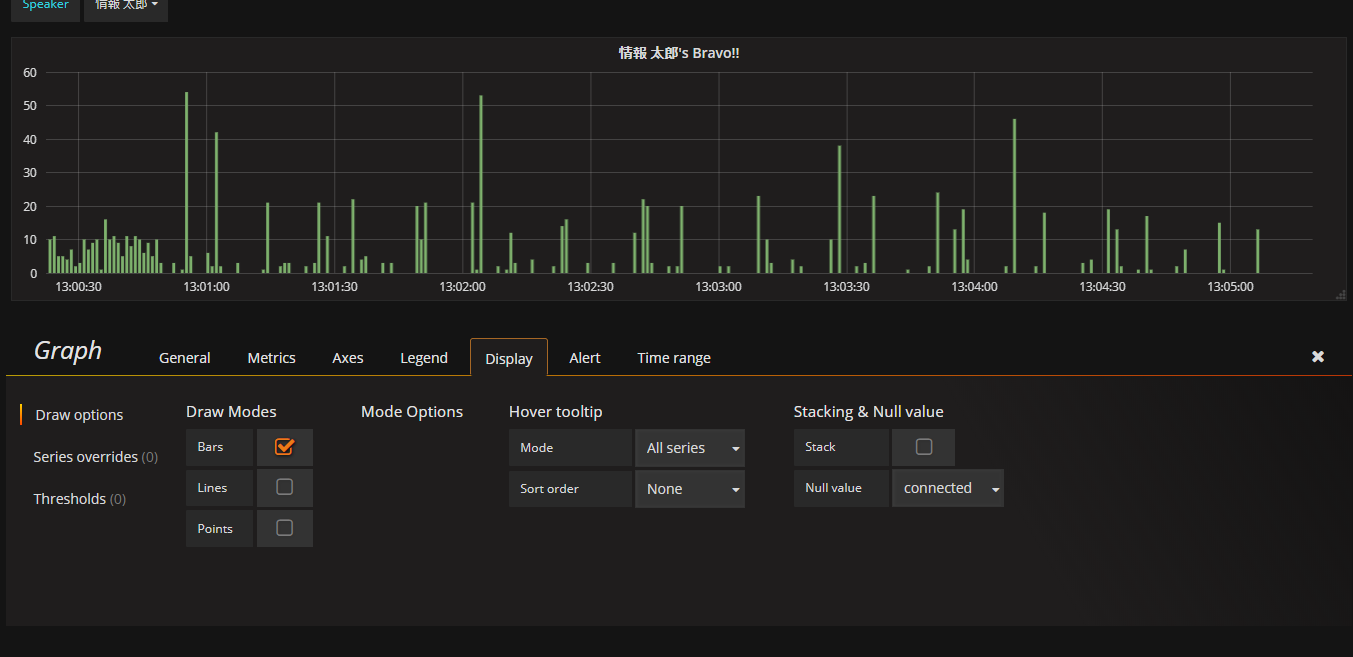Open the speaker name dropdown

coord(126,6)
